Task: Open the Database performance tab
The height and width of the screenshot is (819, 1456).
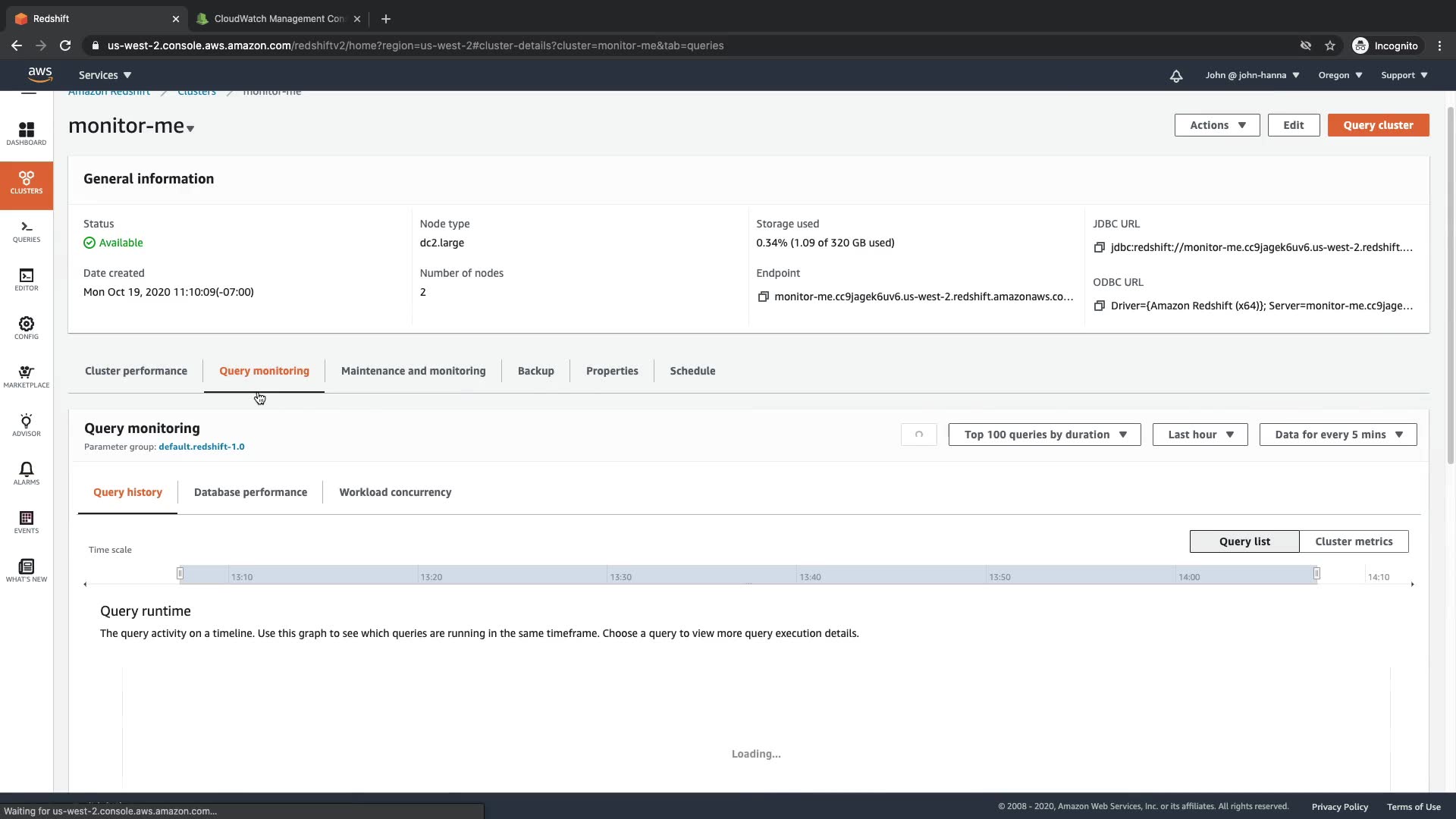Action: [x=250, y=492]
